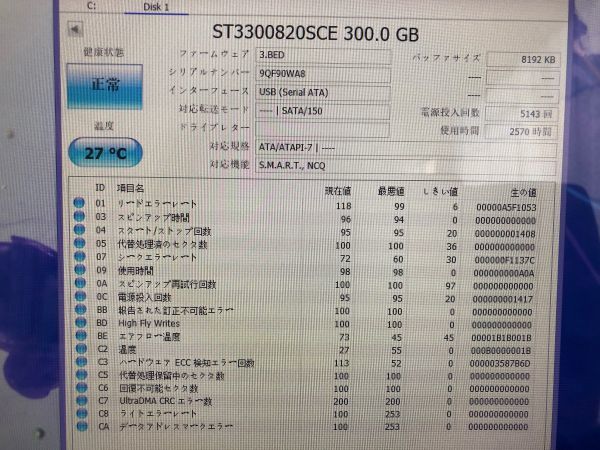Image resolution: width=600 pixels, height=450 pixels.
Task: Select raw value 00000358786D
Action: (x=500, y=364)
